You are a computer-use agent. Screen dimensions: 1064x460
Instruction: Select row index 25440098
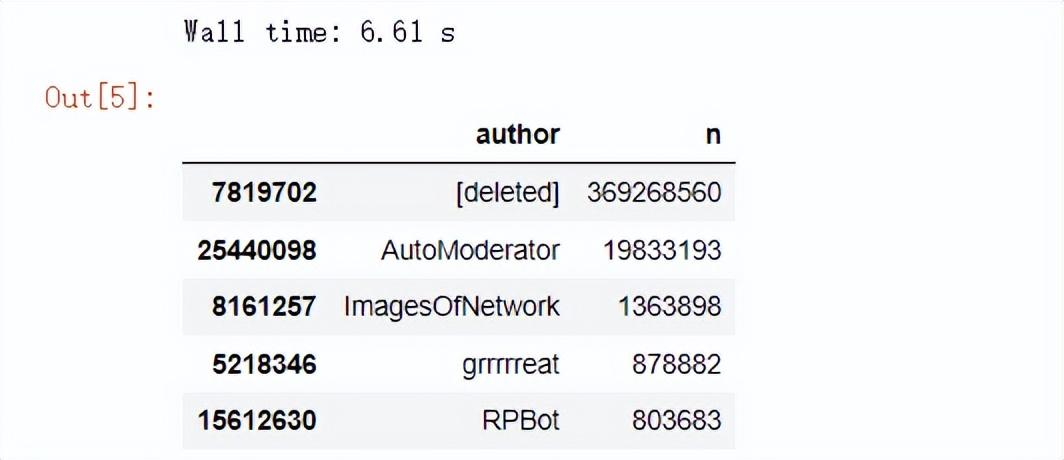[256, 250]
